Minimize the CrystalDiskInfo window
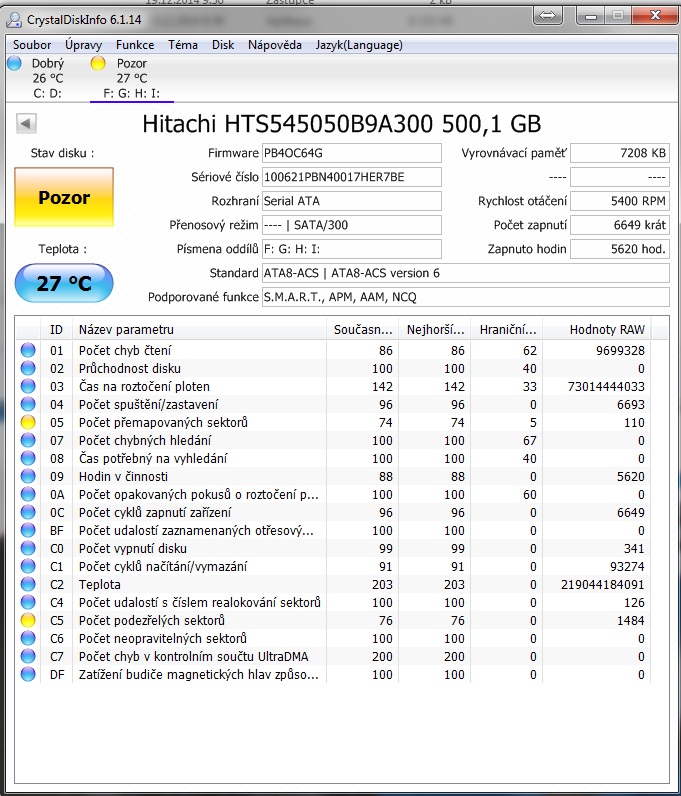The image size is (681, 796). pyautogui.click(x=591, y=16)
